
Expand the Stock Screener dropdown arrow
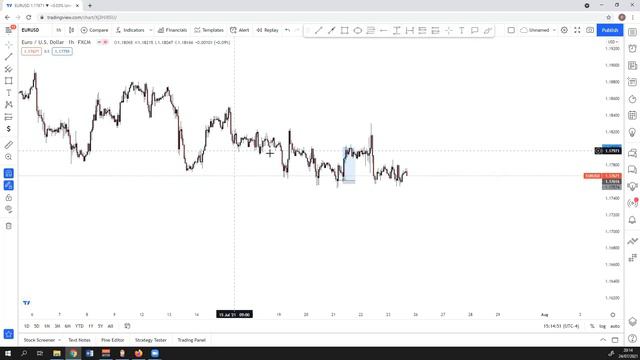60,340
